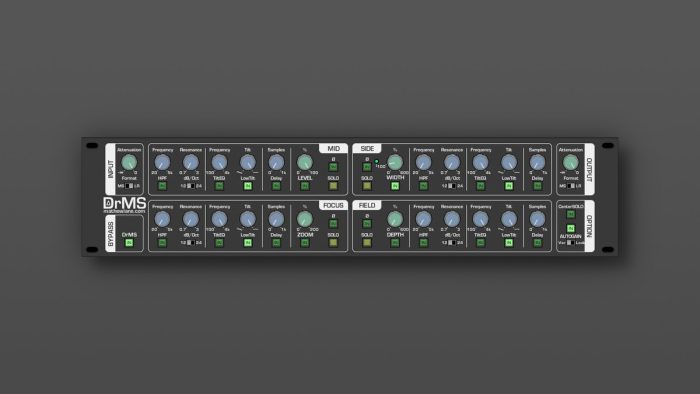Viewport: 700px width, 394px height.
Task: Turn the FIELD HPF Frequency knob
Action: (x=423, y=219)
